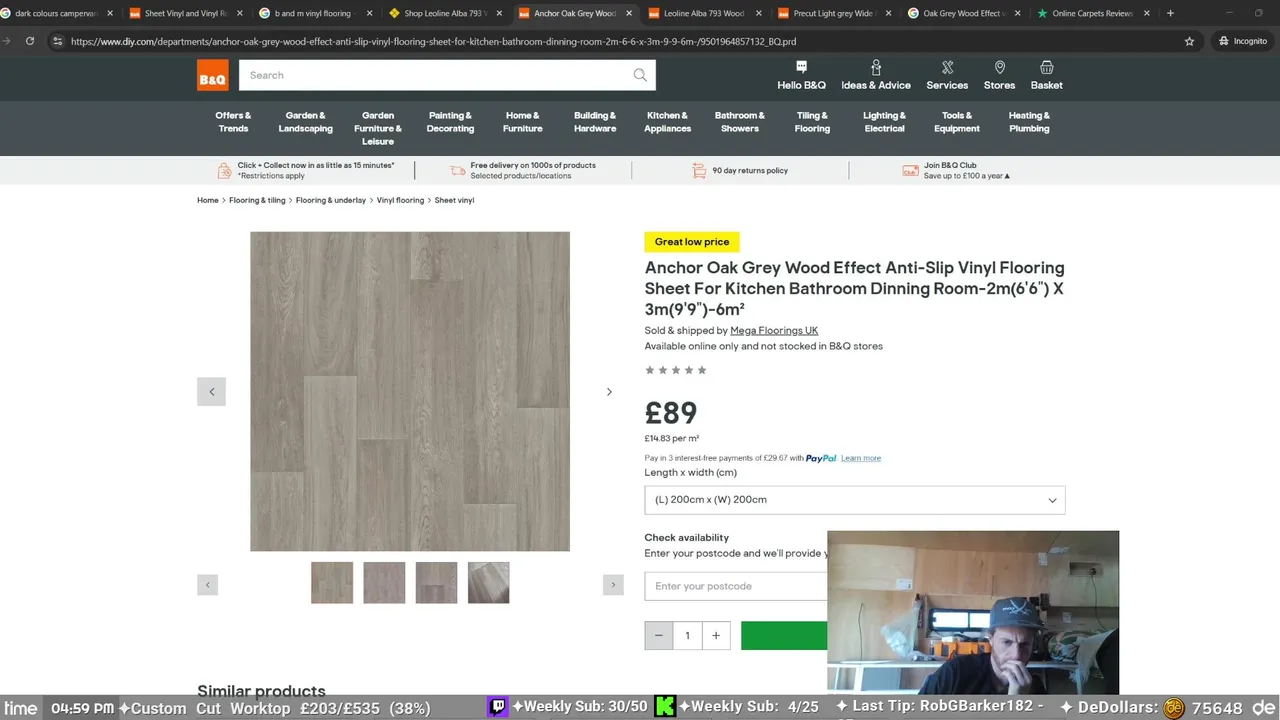Viewport: 1280px width, 720px height.
Task: Open Stores location pin icon
Action: (999, 67)
